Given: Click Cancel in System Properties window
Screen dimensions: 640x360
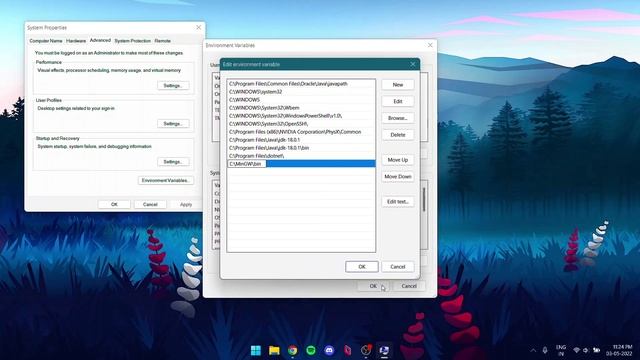Looking at the screenshot, I should tap(150, 204).
